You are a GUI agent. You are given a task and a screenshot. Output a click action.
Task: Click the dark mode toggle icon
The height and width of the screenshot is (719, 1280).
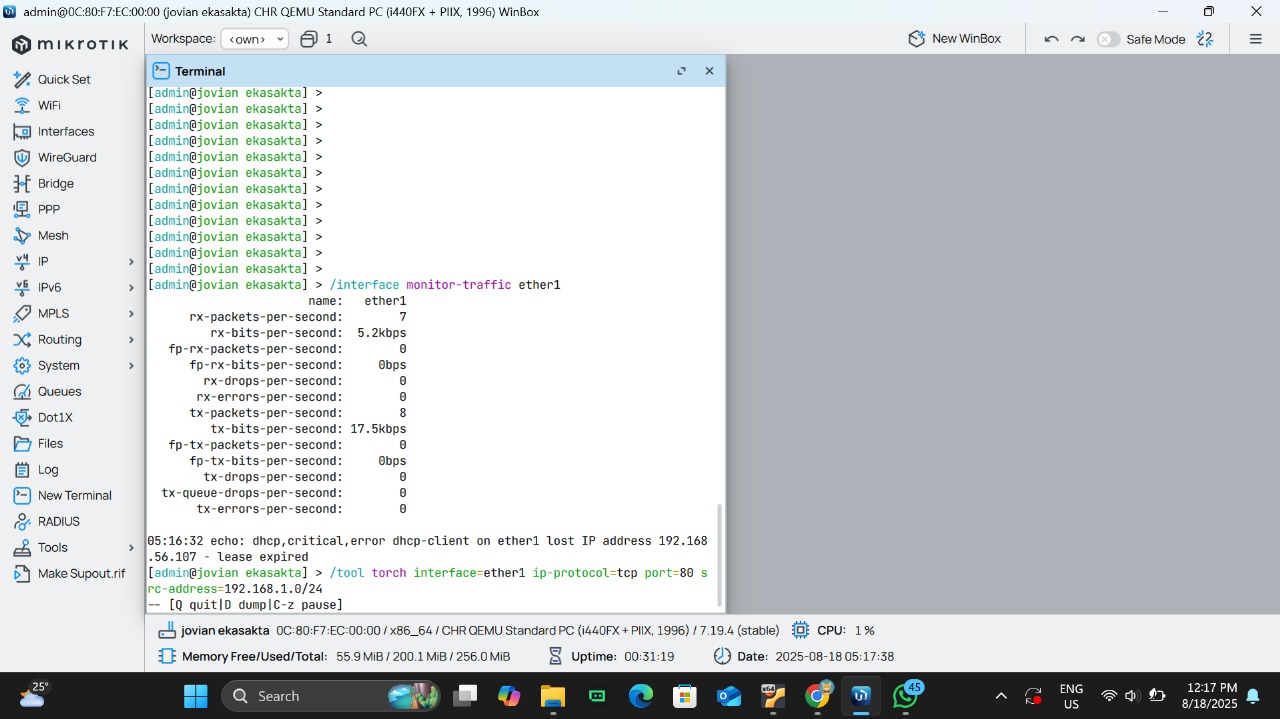coord(1205,39)
